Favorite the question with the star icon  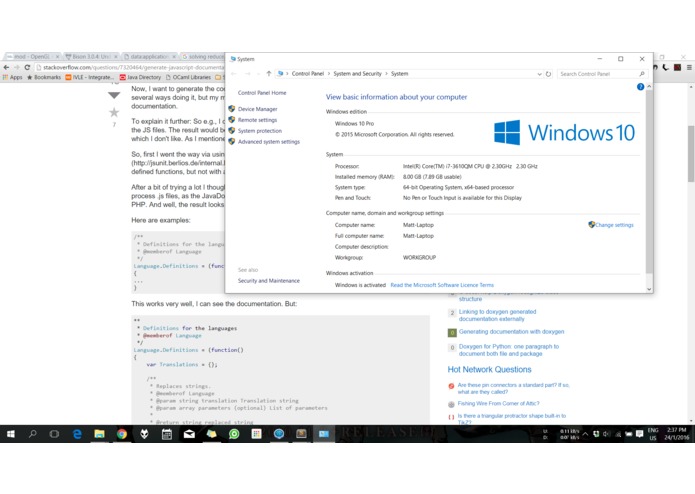tap(114, 112)
